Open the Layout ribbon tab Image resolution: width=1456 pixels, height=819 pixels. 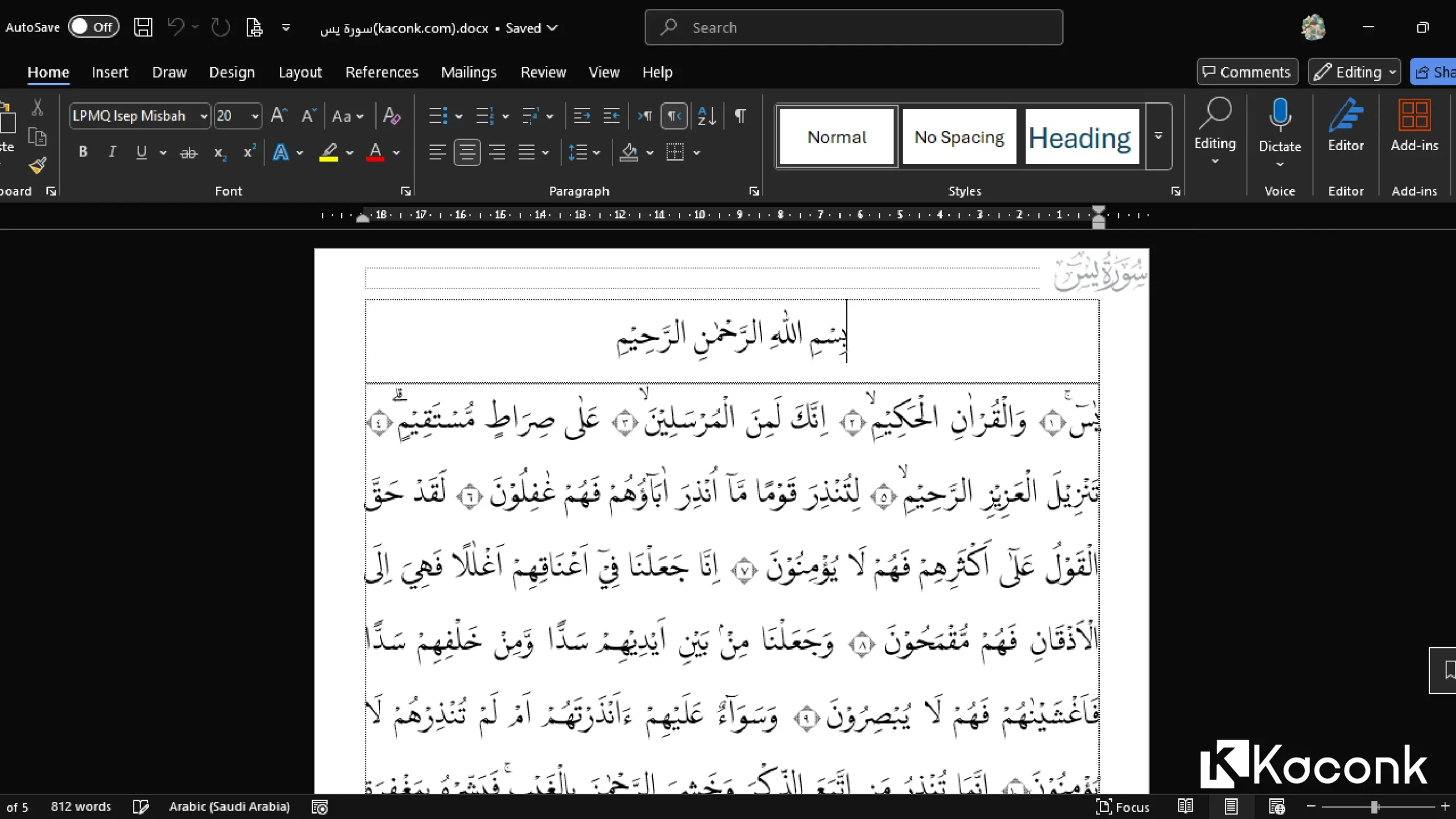(x=300, y=72)
